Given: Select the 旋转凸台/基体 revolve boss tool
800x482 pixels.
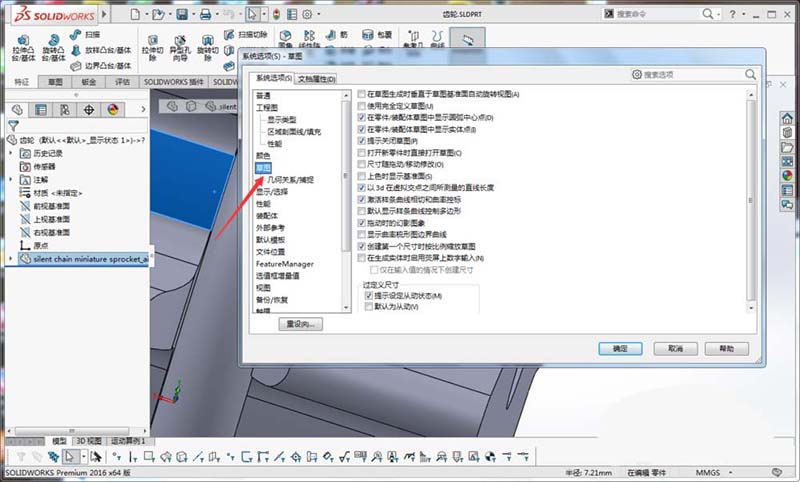Looking at the screenshot, I should 53,48.
